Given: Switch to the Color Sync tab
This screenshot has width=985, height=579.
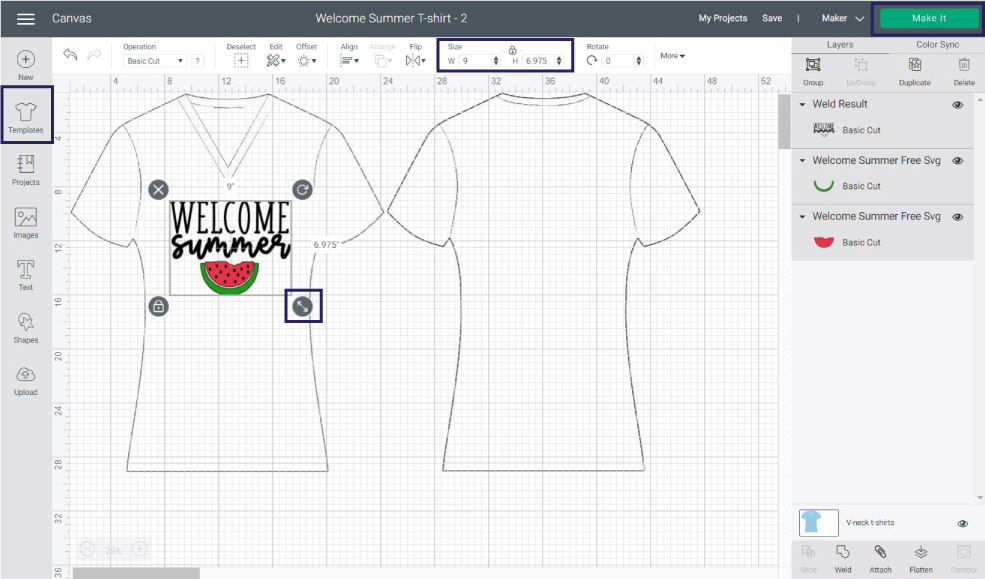Looking at the screenshot, I should coord(936,45).
